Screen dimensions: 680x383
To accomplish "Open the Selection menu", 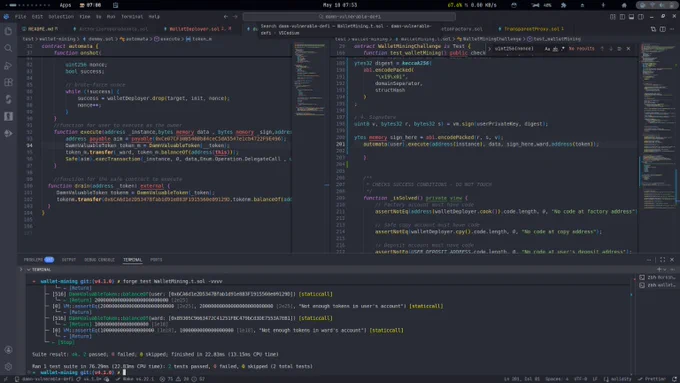I will click(x=61, y=16).
